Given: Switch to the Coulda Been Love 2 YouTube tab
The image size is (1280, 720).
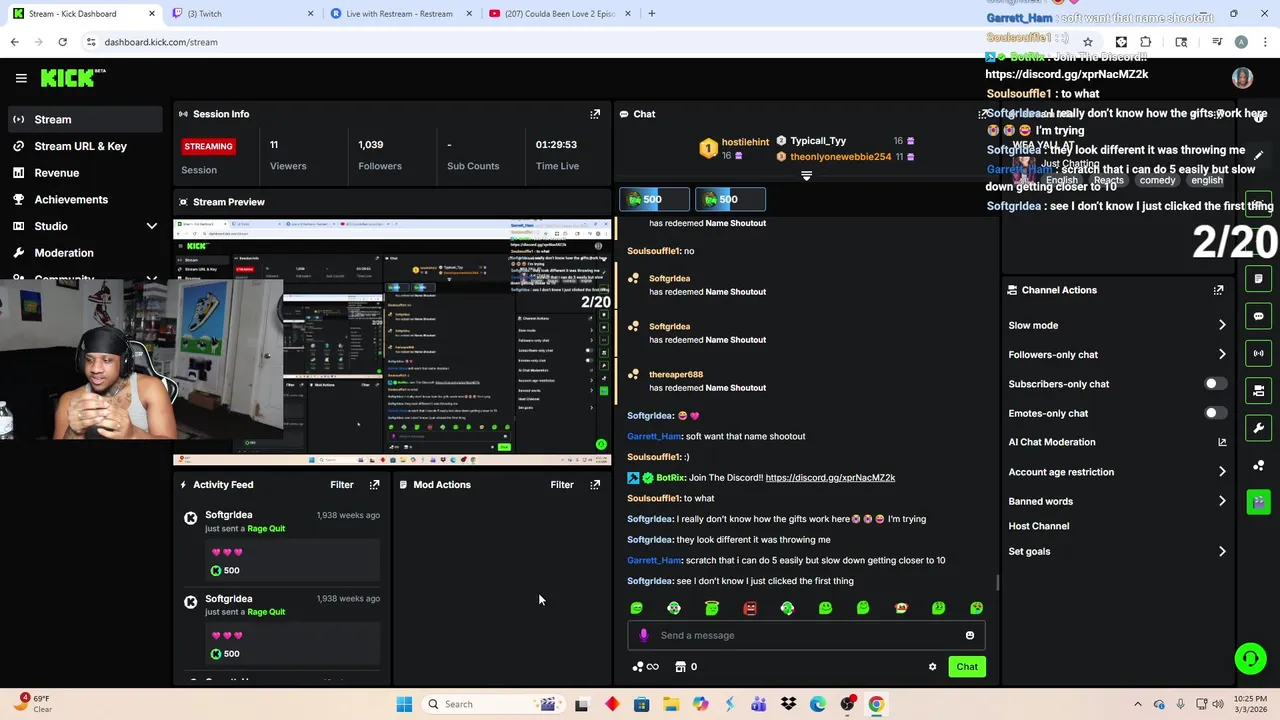Looking at the screenshot, I should [x=560, y=14].
